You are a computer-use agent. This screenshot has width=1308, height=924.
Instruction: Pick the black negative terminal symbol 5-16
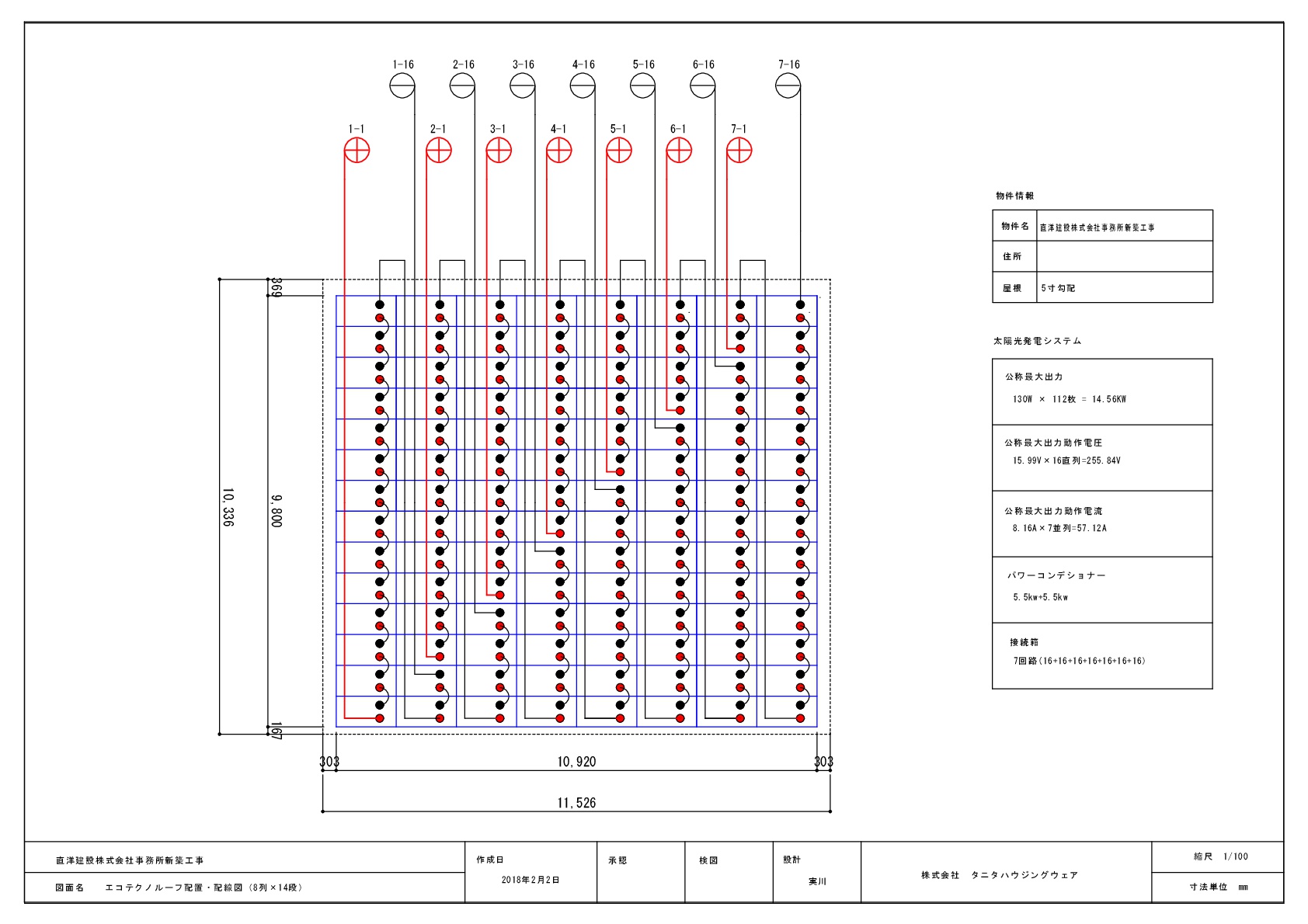[x=643, y=85]
